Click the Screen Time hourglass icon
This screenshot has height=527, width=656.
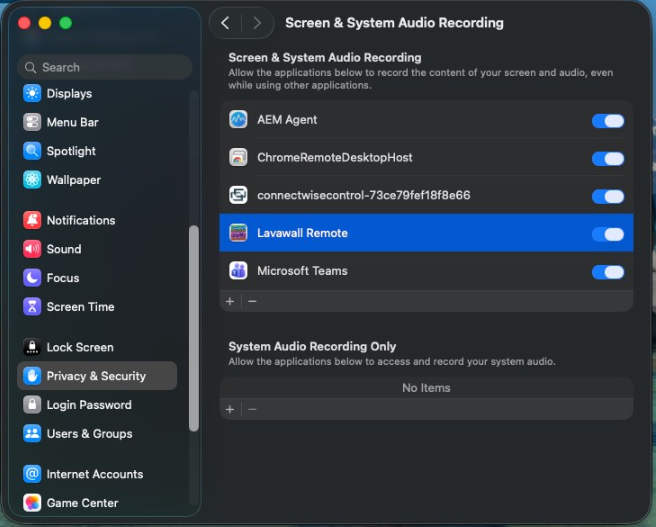point(32,307)
